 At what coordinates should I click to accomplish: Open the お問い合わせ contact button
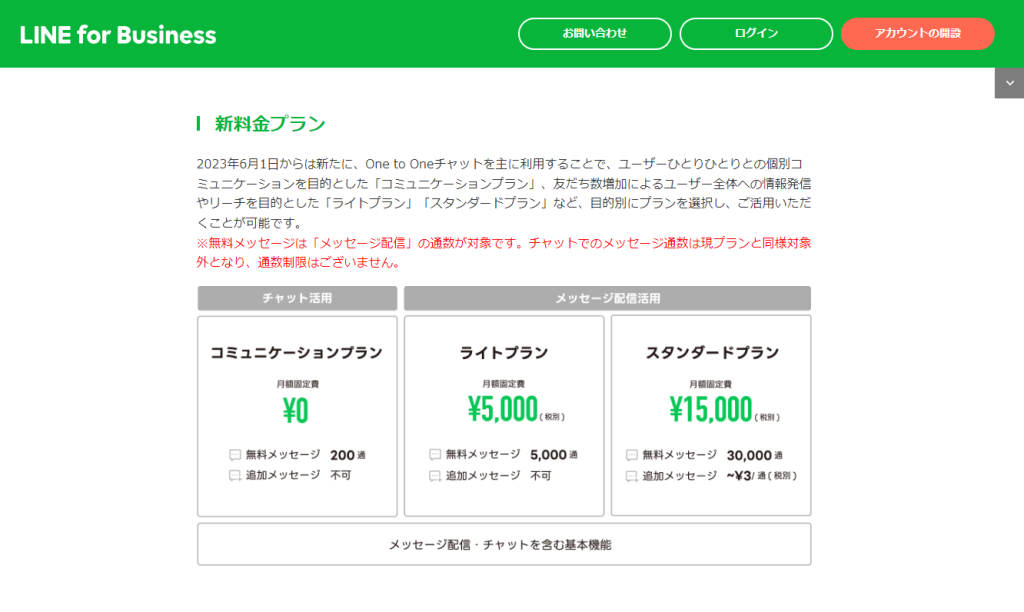(594, 33)
